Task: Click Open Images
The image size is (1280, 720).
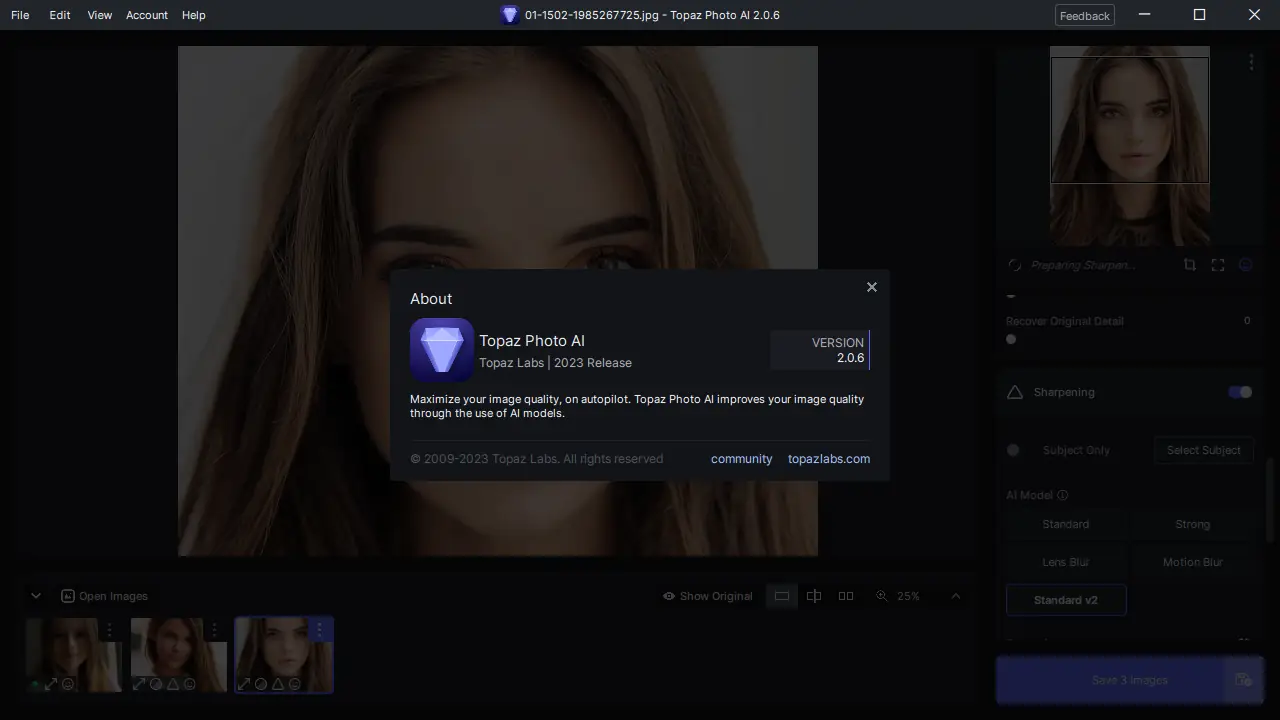Action: click(x=104, y=596)
